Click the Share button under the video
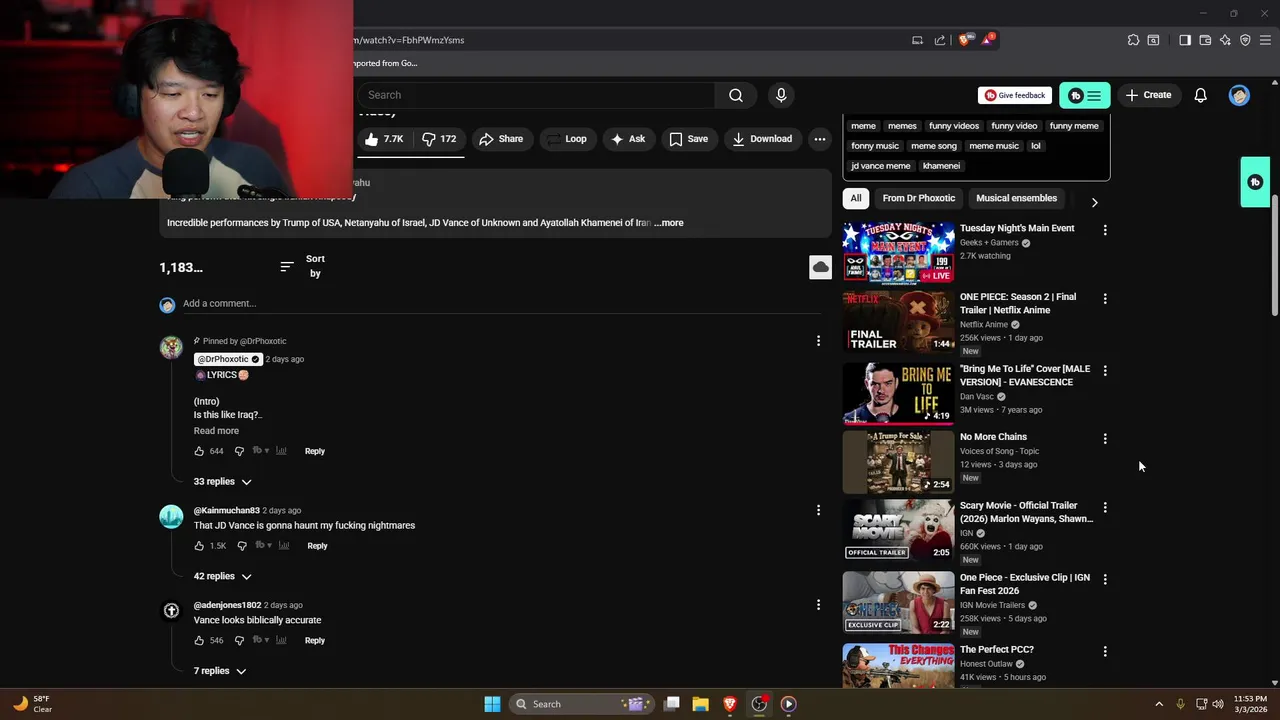Screen dimensions: 1280x720 [x=501, y=139]
